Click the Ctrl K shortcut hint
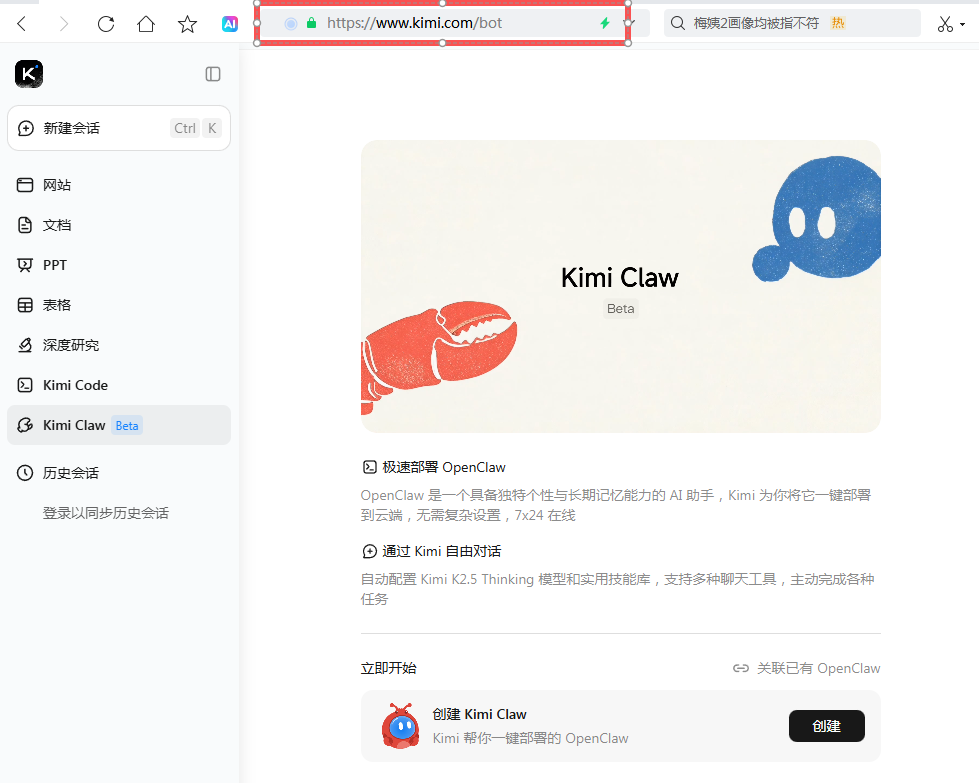979x783 pixels. tap(196, 128)
